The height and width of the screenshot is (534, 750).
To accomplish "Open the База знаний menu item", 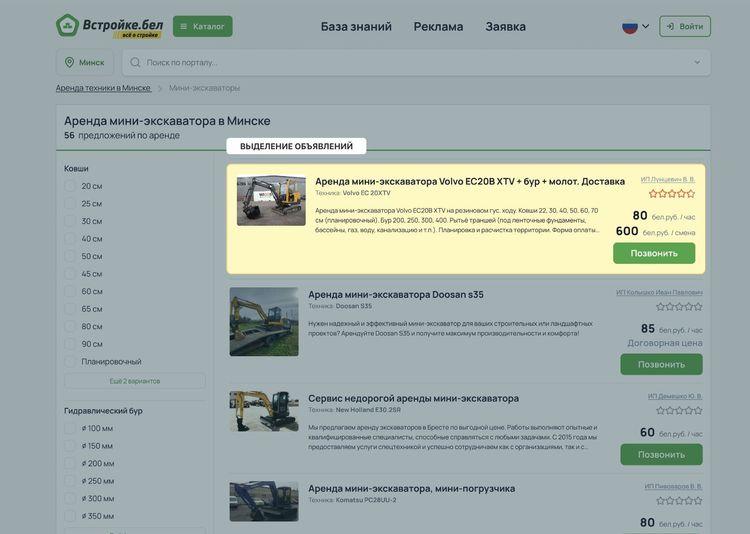I will click(x=356, y=27).
